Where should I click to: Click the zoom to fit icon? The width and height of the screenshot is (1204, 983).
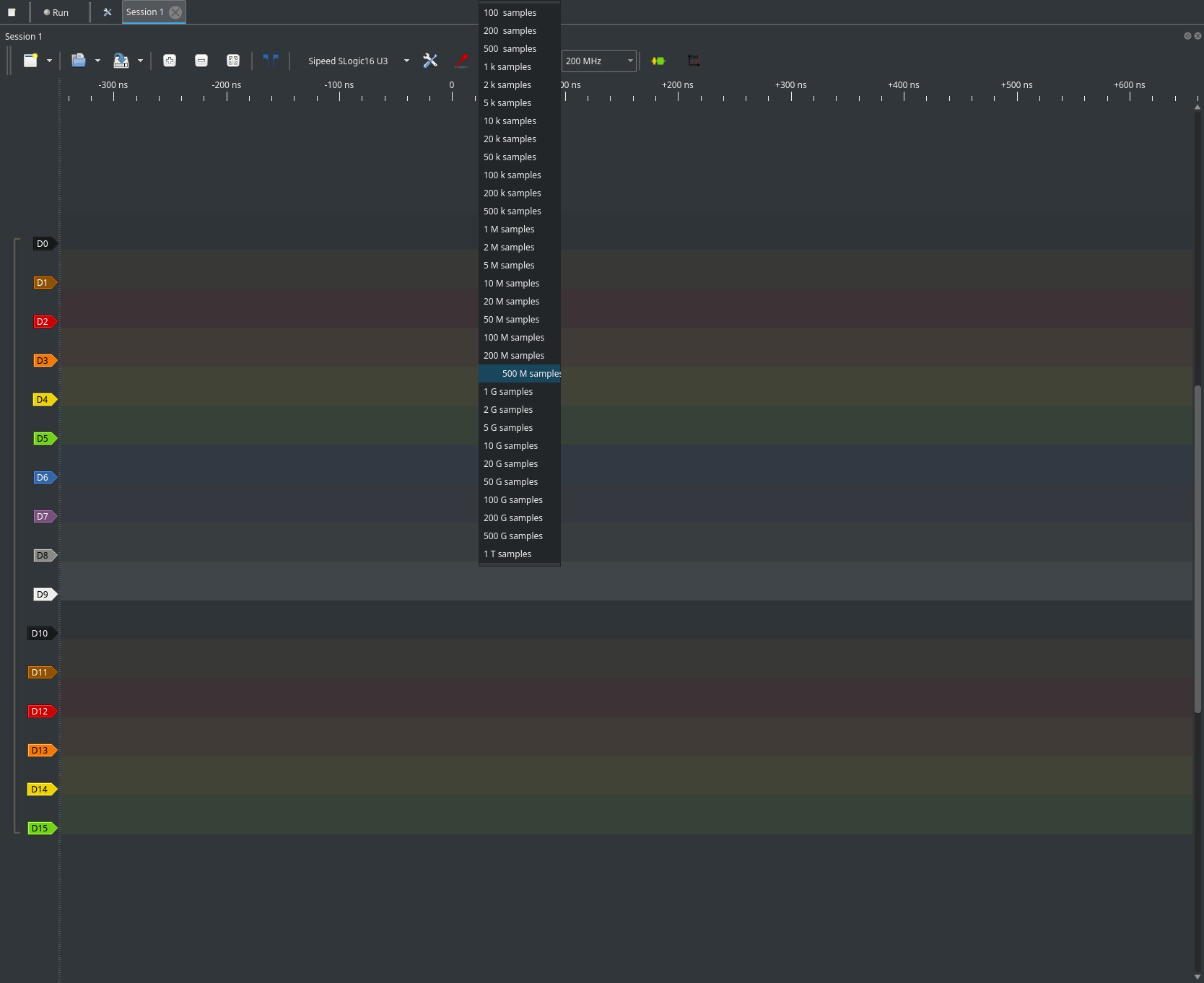coord(233,61)
